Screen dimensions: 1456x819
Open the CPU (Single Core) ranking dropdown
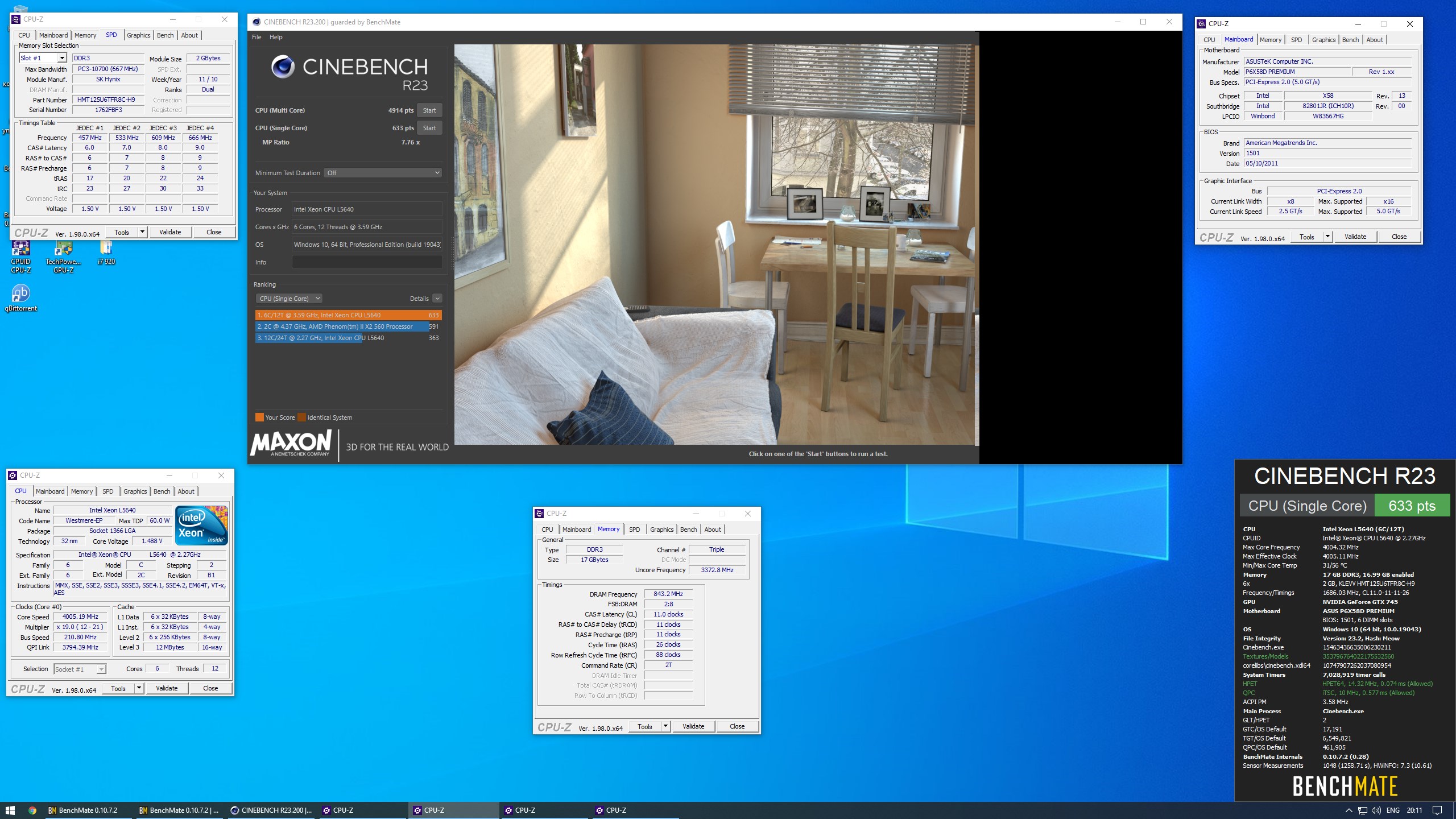[x=289, y=299]
